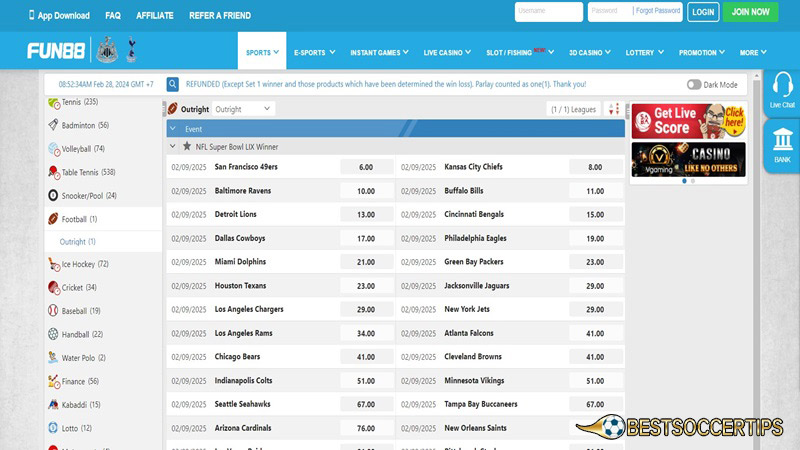The image size is (800, 450).
Task: Expand the E-SPORTS menu
Action: (314, 53)
